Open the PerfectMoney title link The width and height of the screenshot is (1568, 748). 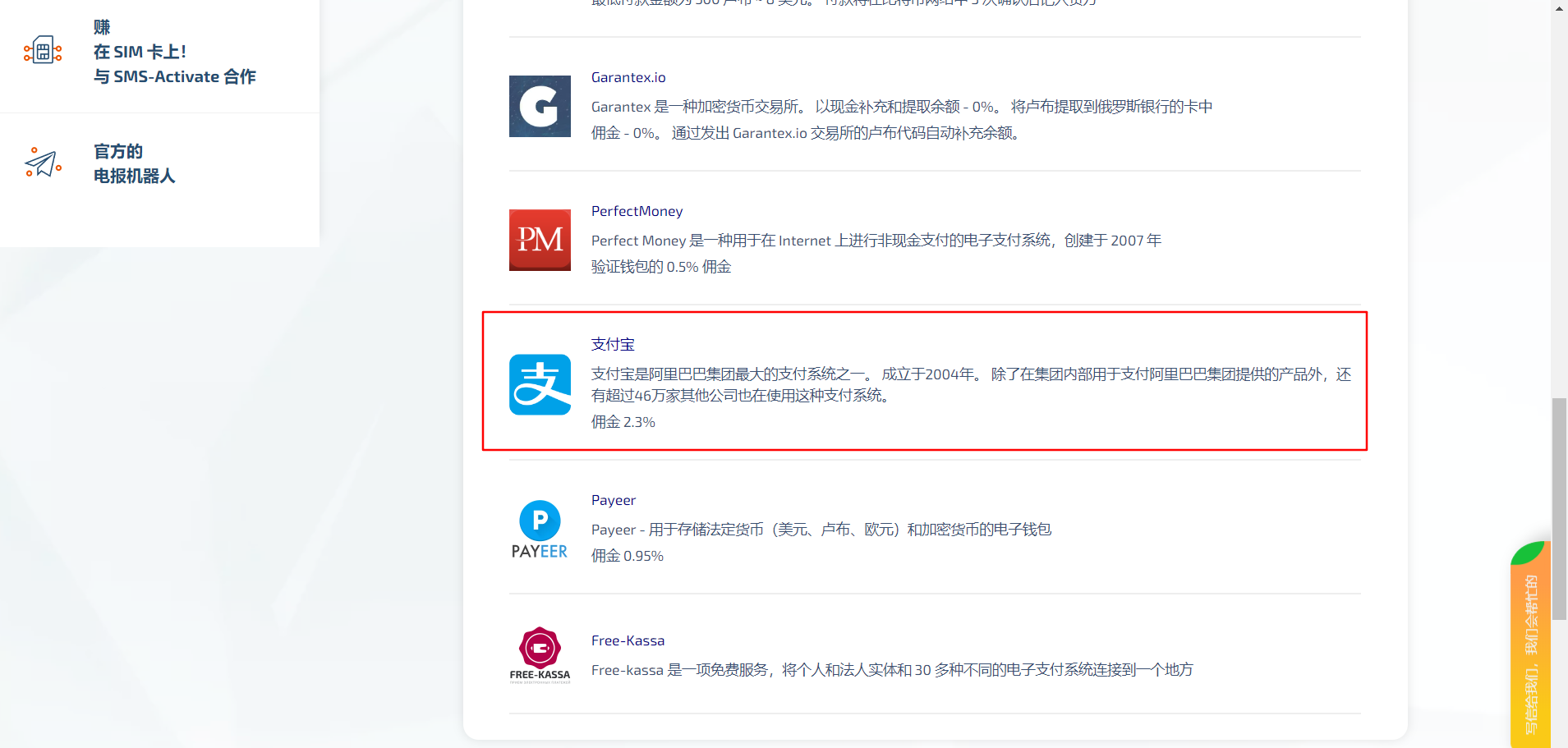tap(637, 211)
